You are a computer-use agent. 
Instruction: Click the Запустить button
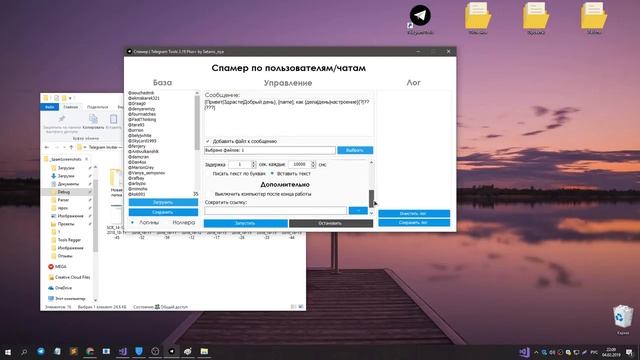[x=246, y=223]
